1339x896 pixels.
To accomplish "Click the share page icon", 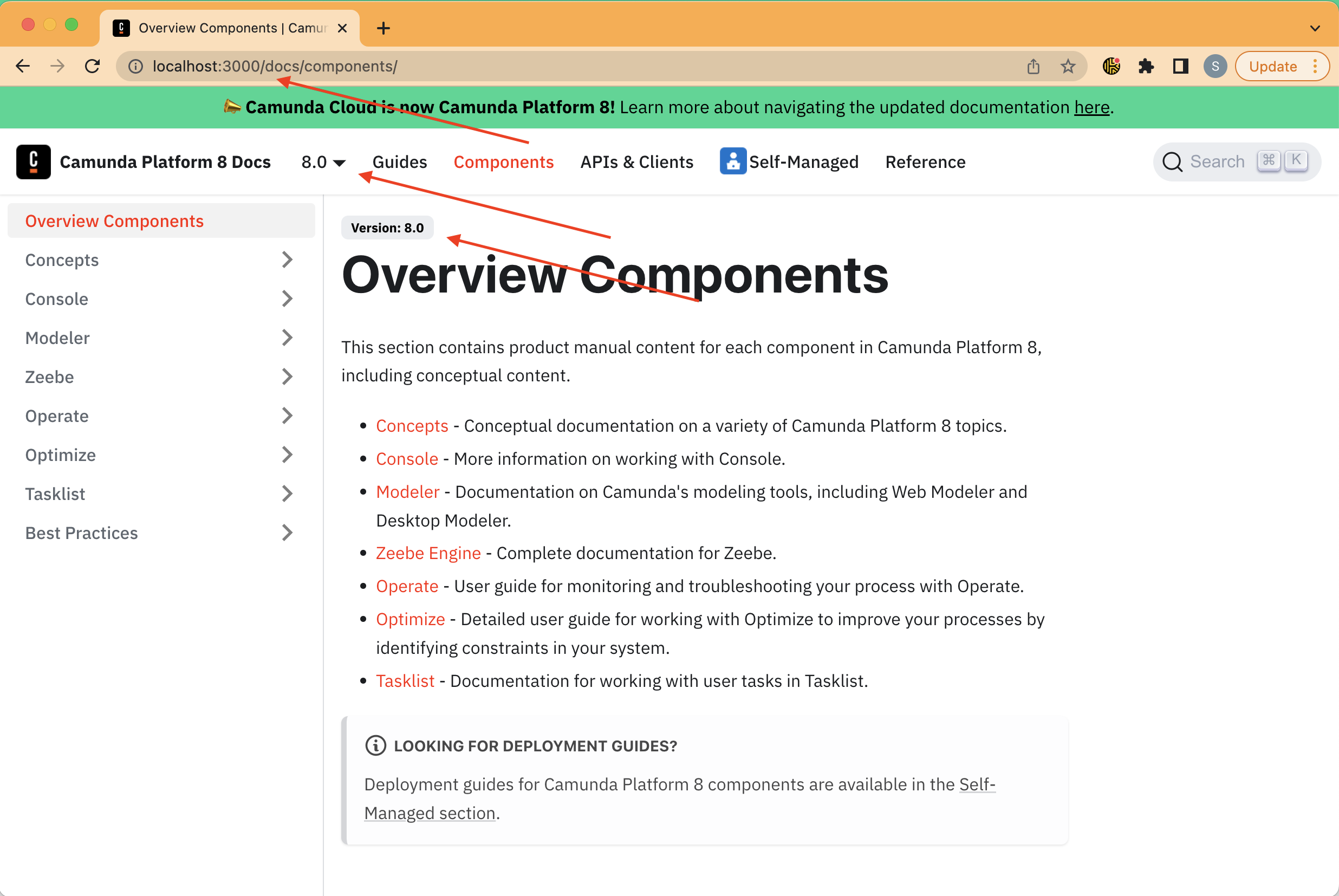I will click(x=1033, y=66).
